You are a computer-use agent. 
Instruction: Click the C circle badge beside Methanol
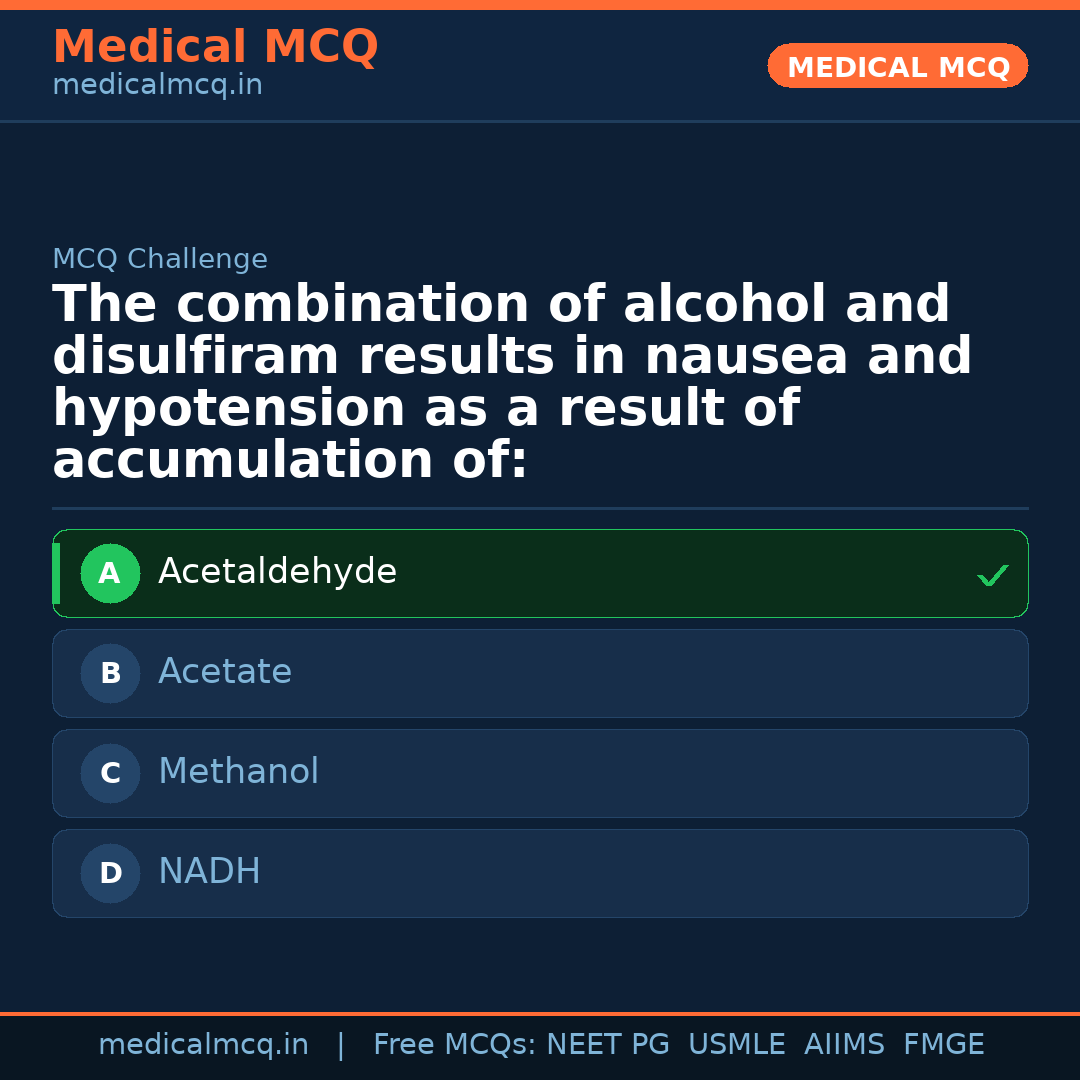click(110, 773)
